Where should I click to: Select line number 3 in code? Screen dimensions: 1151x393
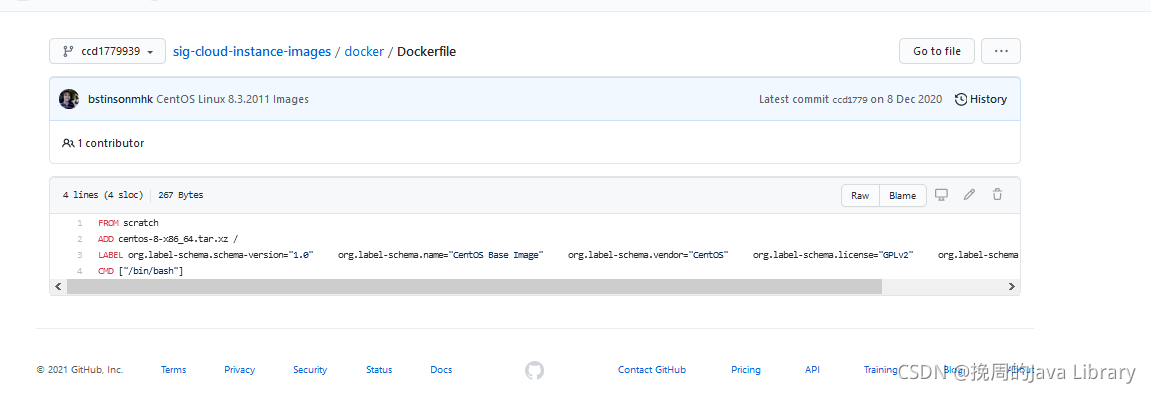pyautogui.click(x=79, y=255)
